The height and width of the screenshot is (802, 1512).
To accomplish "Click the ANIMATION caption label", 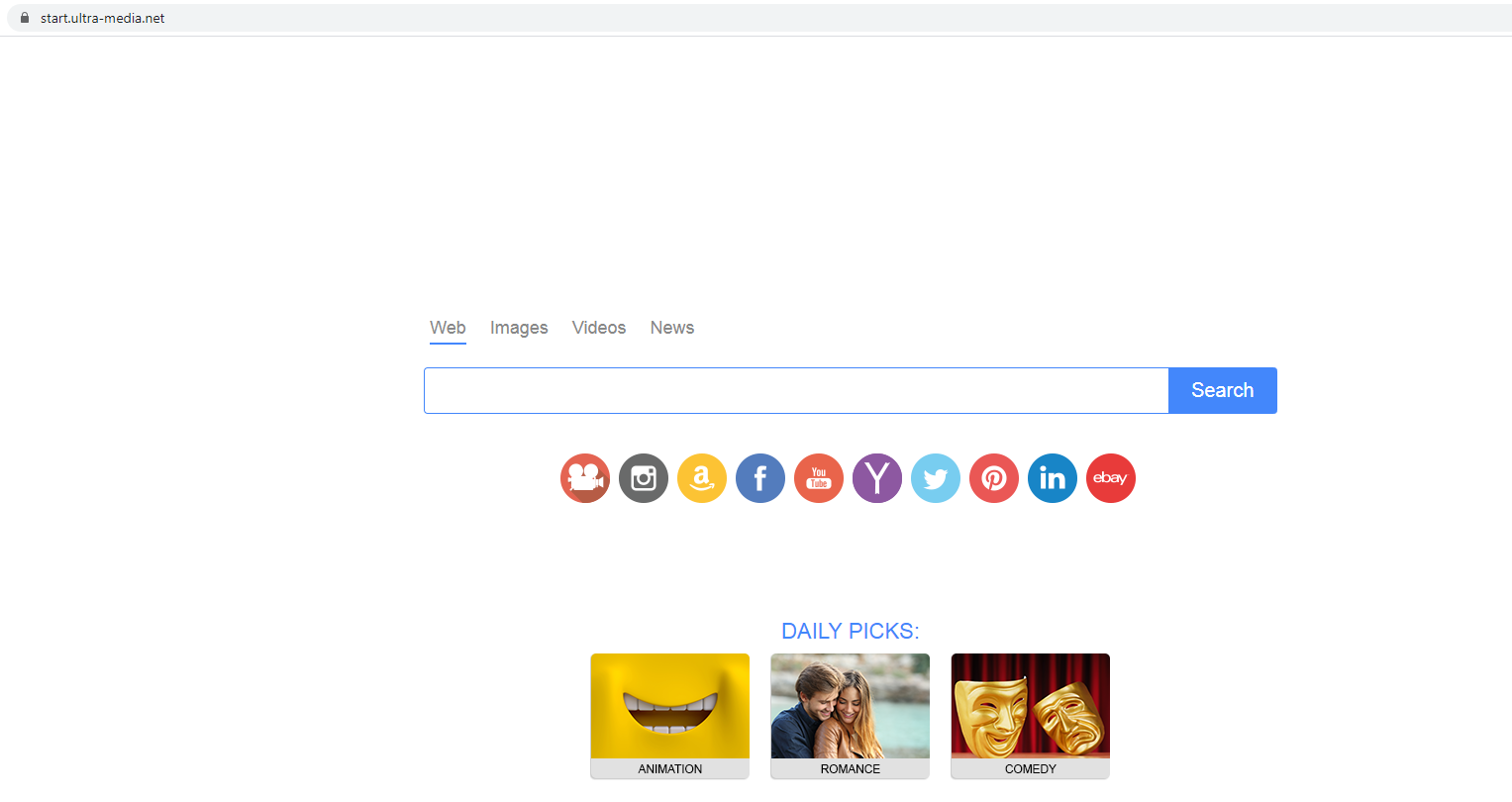I will pos(670,769).
